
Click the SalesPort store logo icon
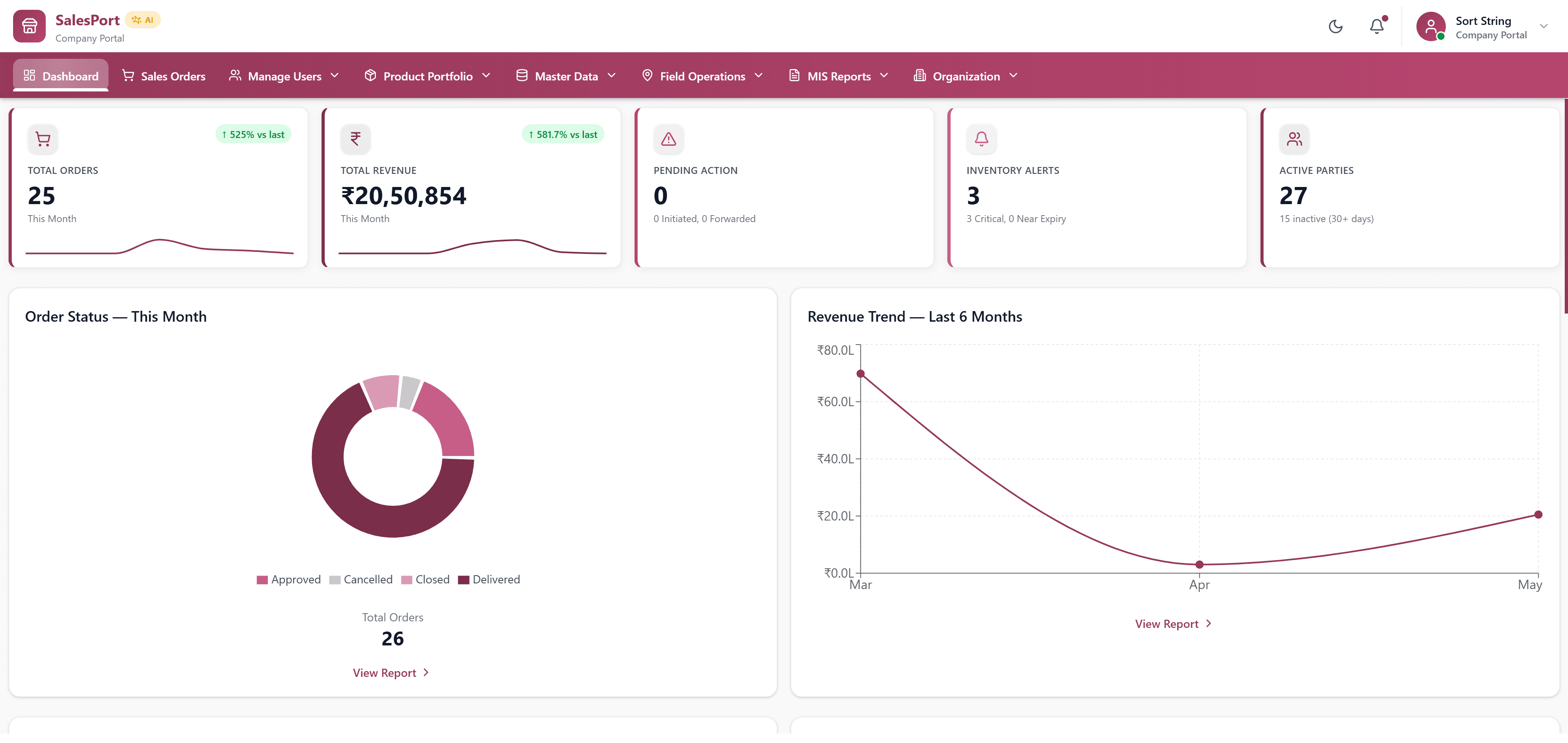[29, 26]
